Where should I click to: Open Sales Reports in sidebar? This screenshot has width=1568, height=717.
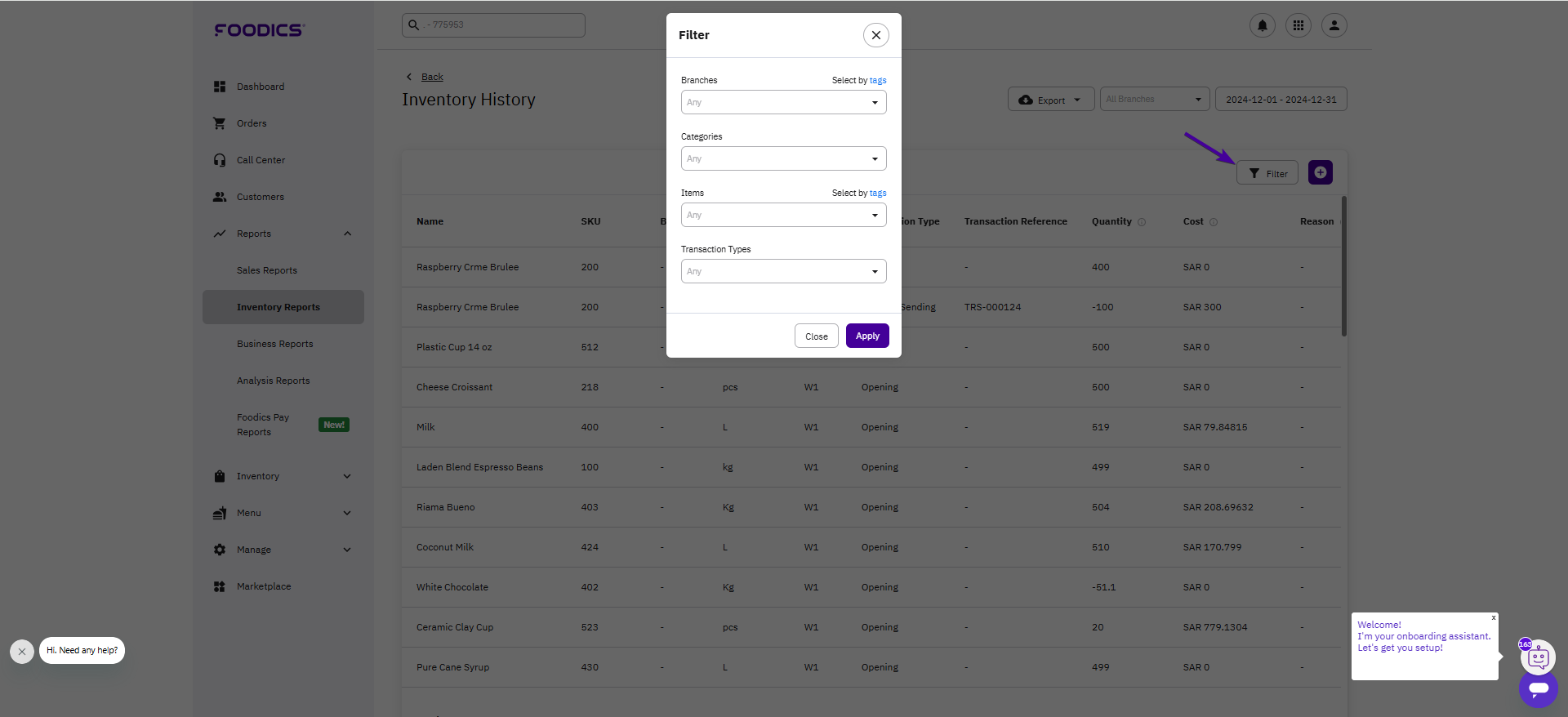[267, 270]
